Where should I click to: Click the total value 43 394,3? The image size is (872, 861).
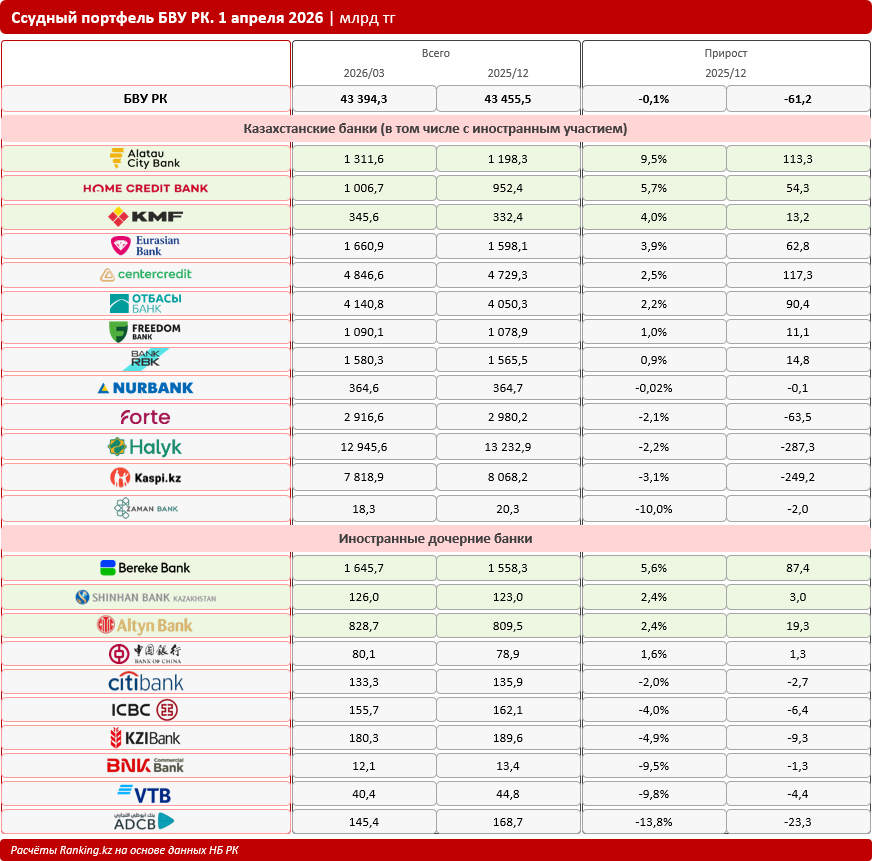364,99
